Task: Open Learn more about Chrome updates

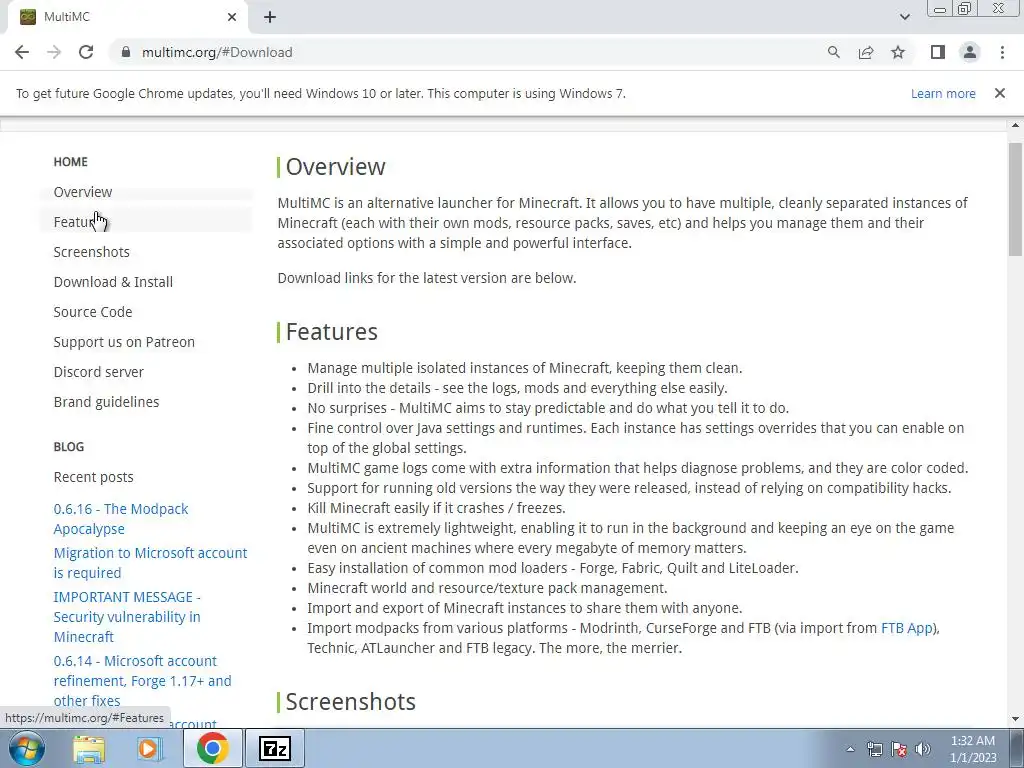Action: pos(943,93)
